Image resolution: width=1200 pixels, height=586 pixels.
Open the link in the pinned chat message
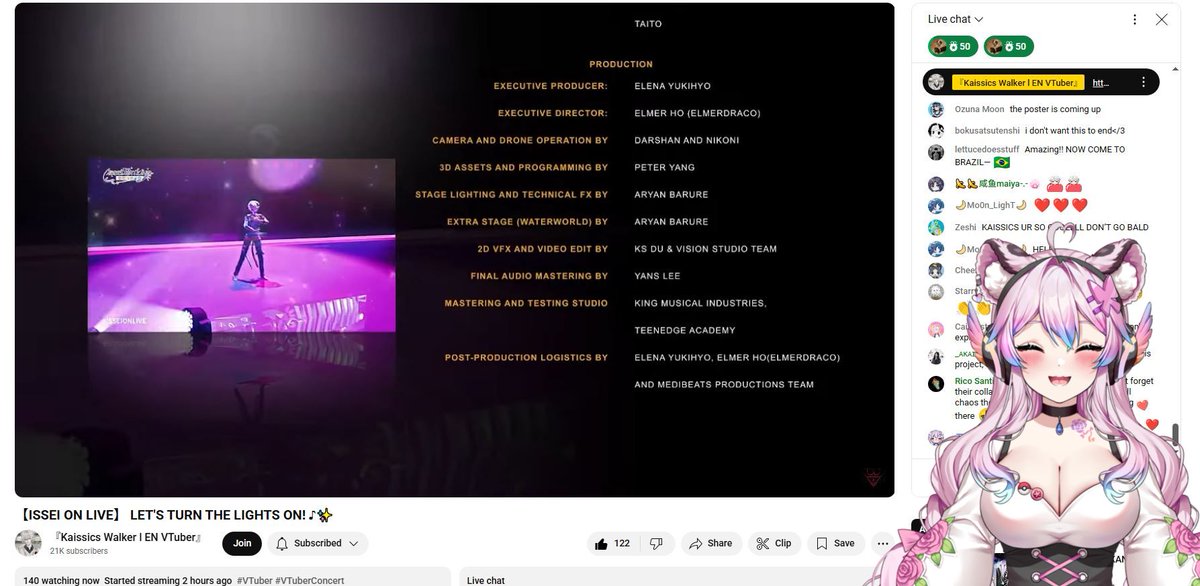[x=1101, y=81]
